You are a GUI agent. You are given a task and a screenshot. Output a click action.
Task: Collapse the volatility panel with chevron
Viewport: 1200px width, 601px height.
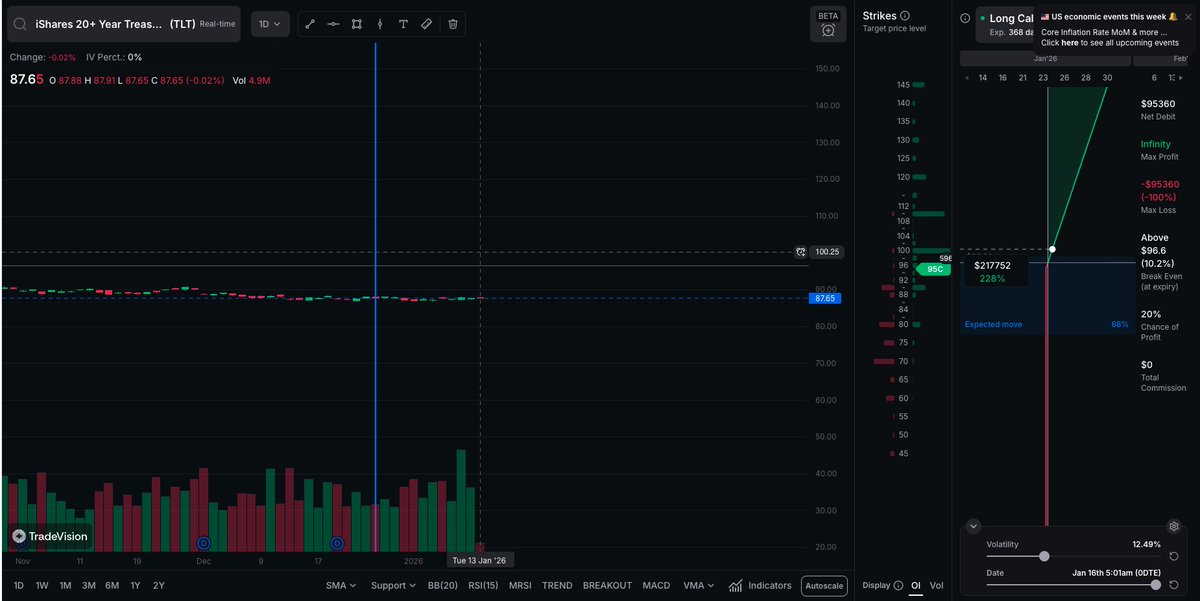point(974,526)
